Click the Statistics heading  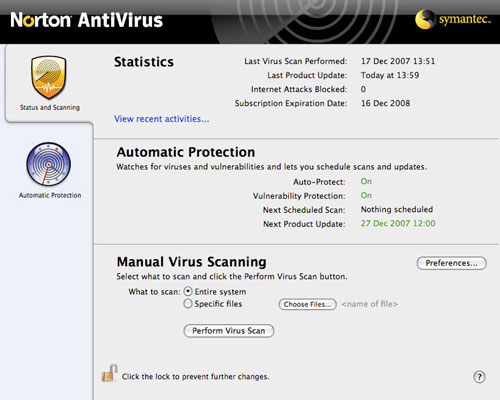144,62
